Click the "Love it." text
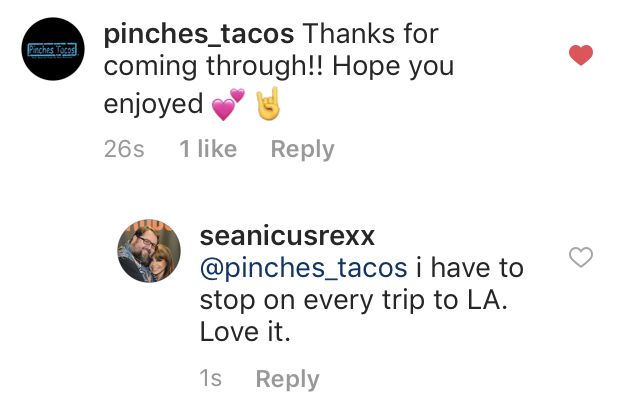This screenshot has width=637, height=407. pos(245,332)
